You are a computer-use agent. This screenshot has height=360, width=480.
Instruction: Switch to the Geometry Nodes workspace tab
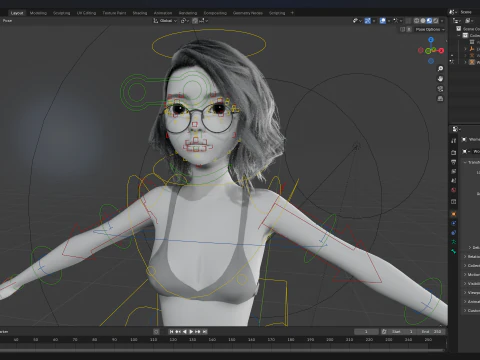point(248,13)
